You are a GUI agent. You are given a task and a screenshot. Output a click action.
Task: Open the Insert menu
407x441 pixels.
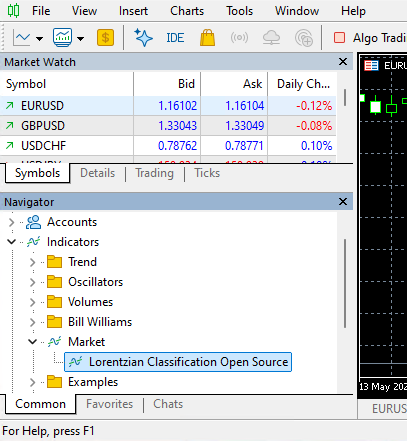click(x=133, y=11)
